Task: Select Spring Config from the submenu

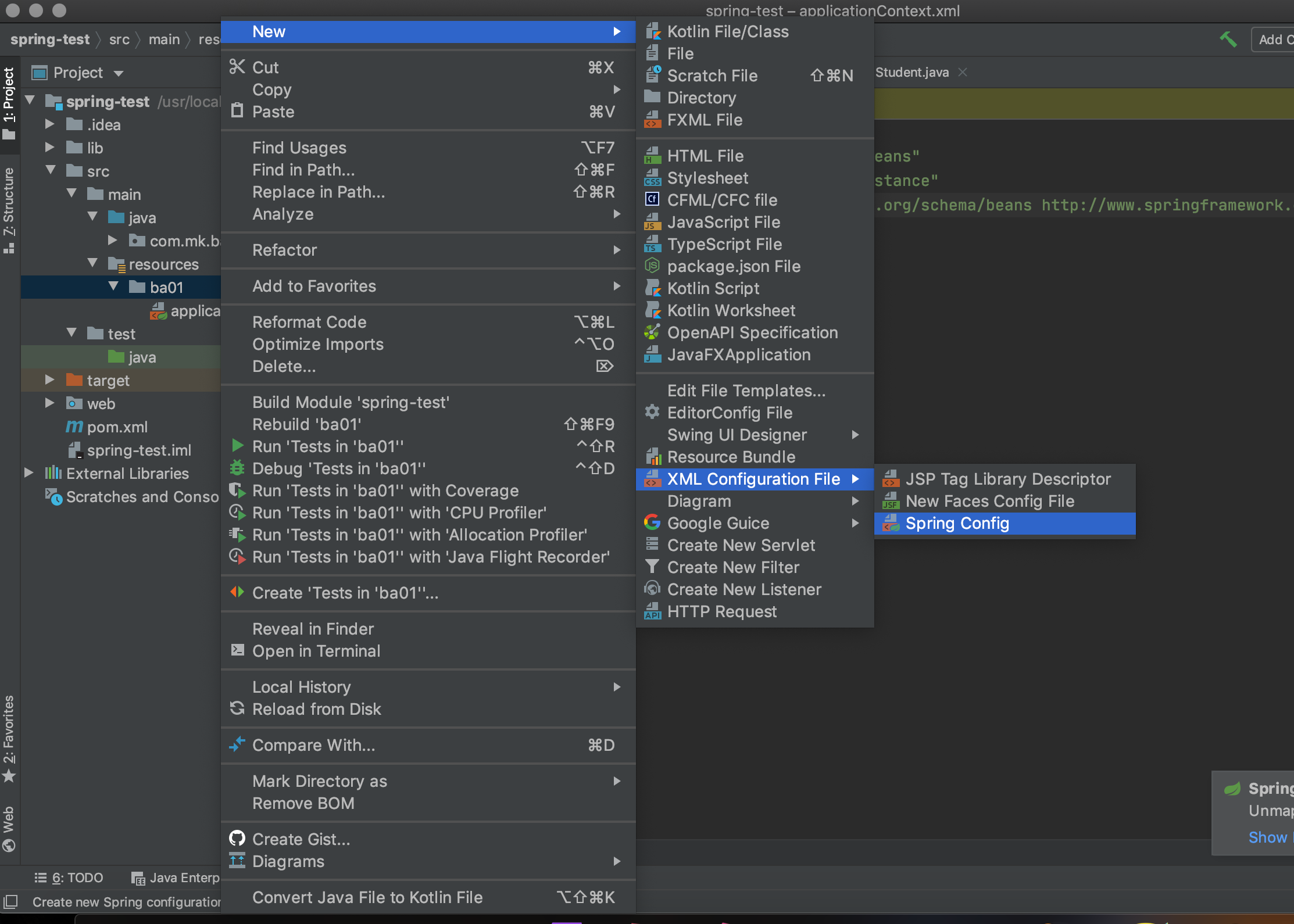Action: 957,523
